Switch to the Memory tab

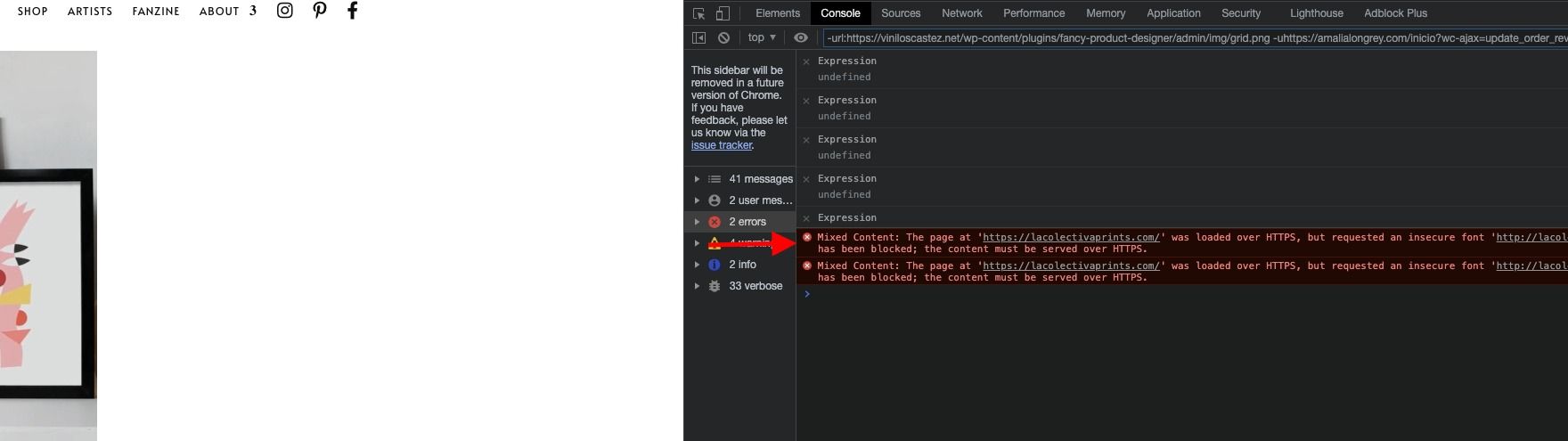[1106, 13]
